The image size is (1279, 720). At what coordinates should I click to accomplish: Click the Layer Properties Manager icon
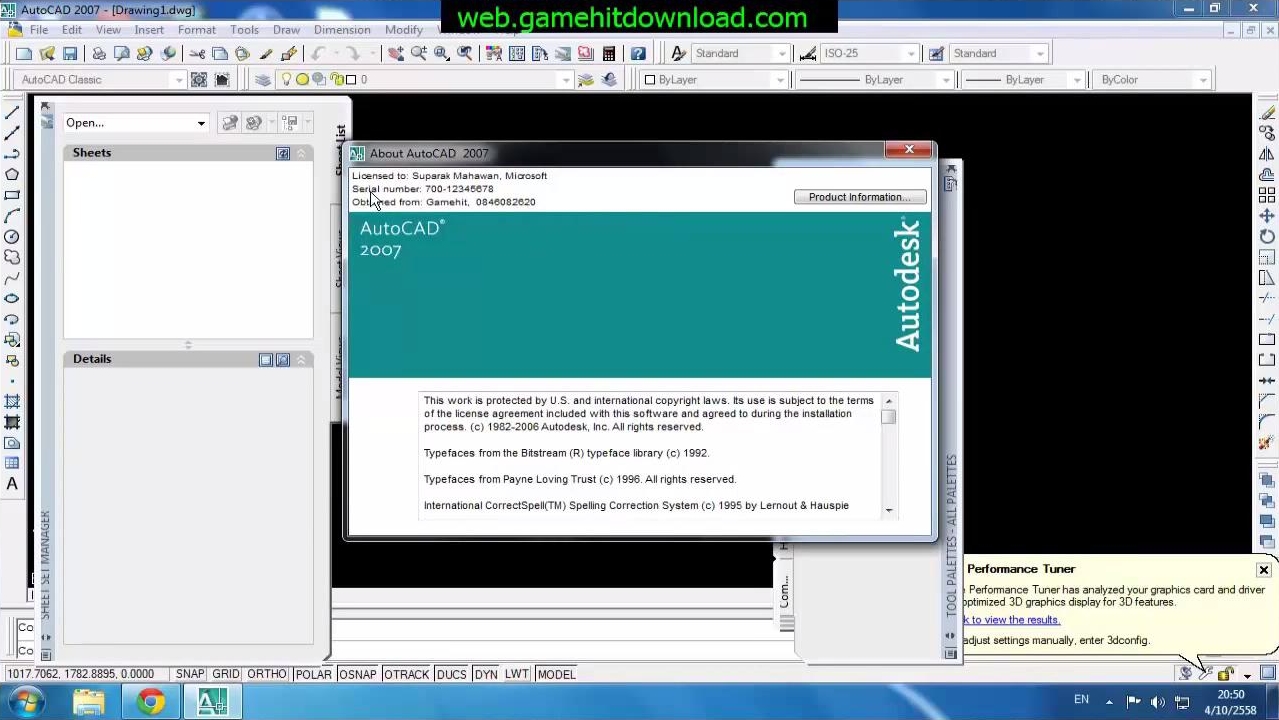pos(263,79)
